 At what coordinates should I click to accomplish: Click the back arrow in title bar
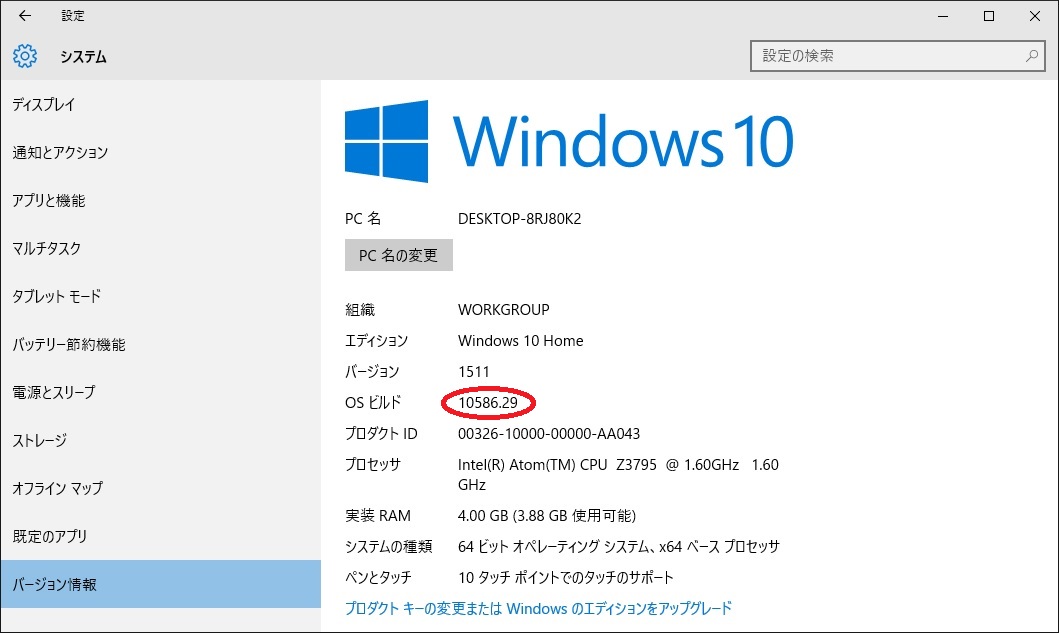25,16
